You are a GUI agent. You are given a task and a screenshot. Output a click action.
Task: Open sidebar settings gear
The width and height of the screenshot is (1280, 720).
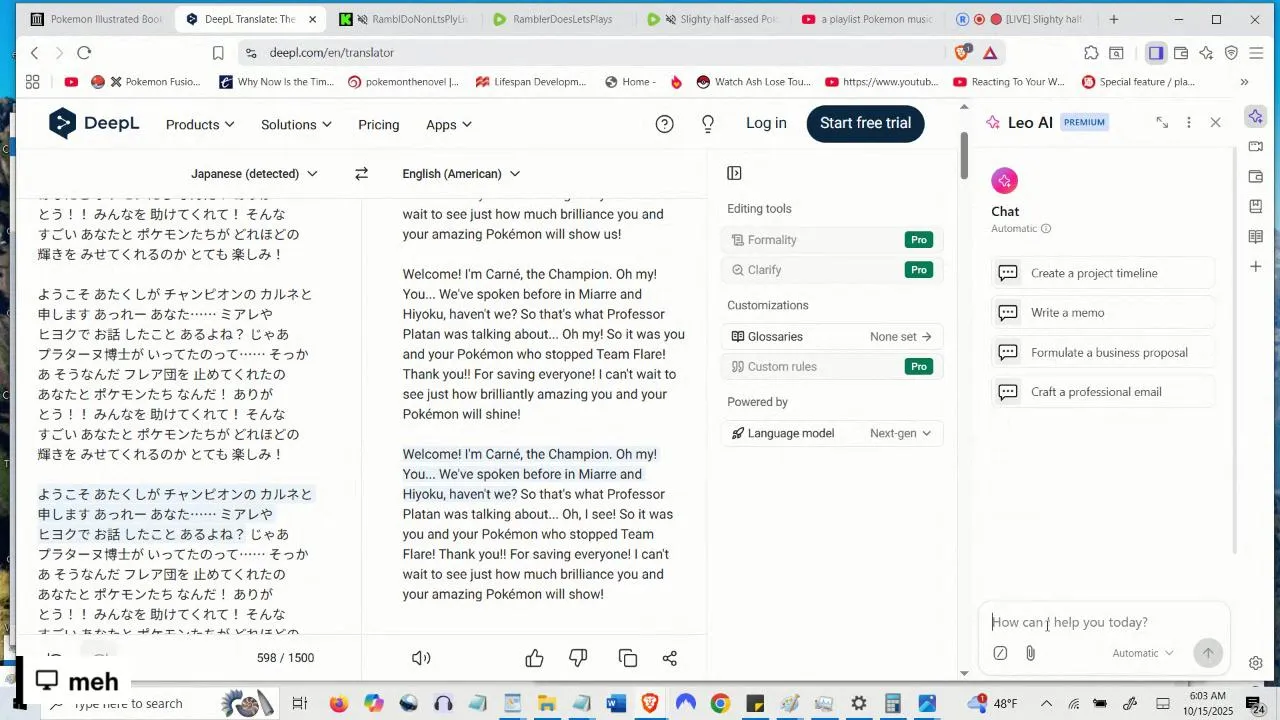coord(1256,662)
